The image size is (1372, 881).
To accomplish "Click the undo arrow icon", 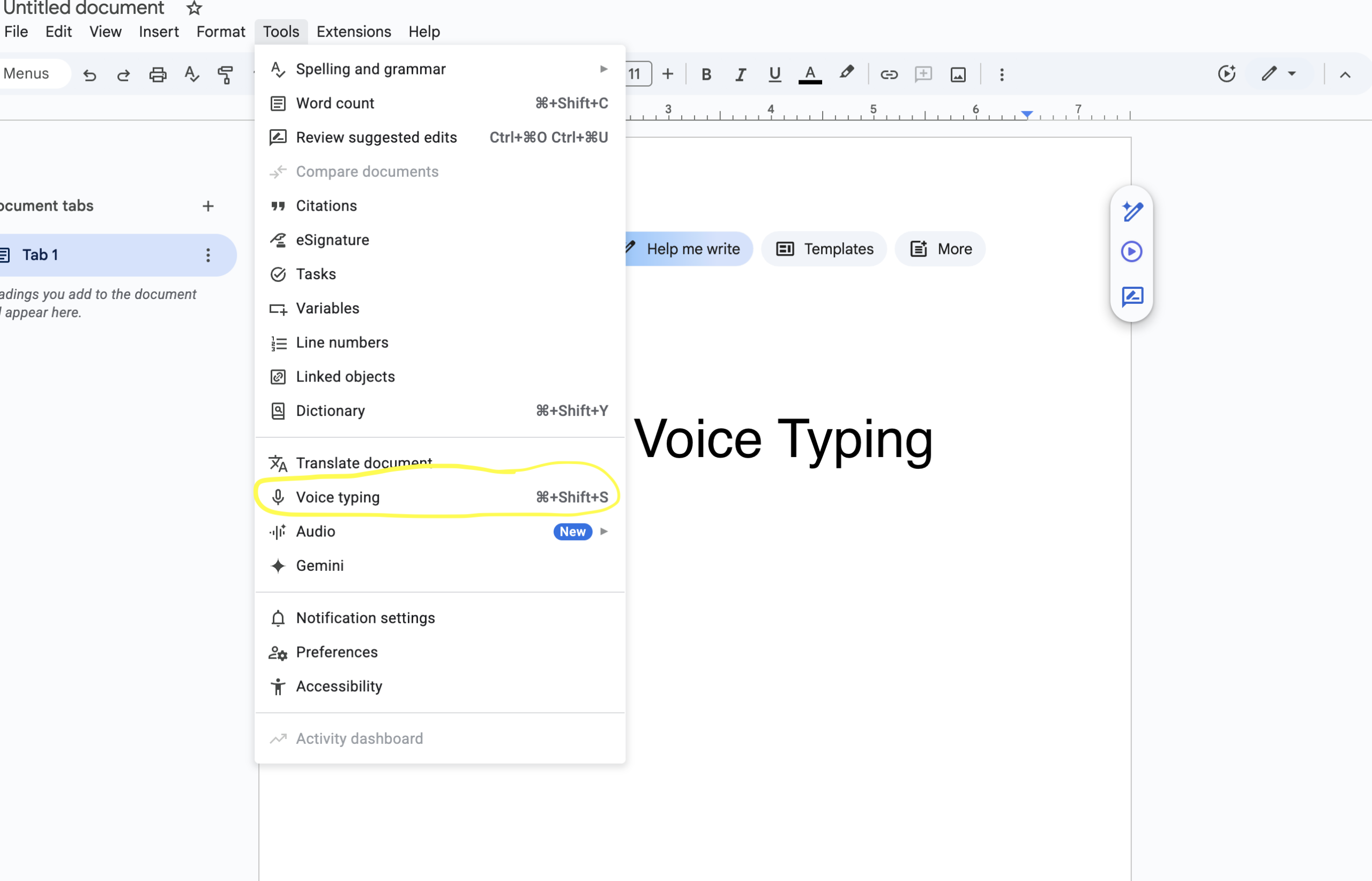I will 90,74.
